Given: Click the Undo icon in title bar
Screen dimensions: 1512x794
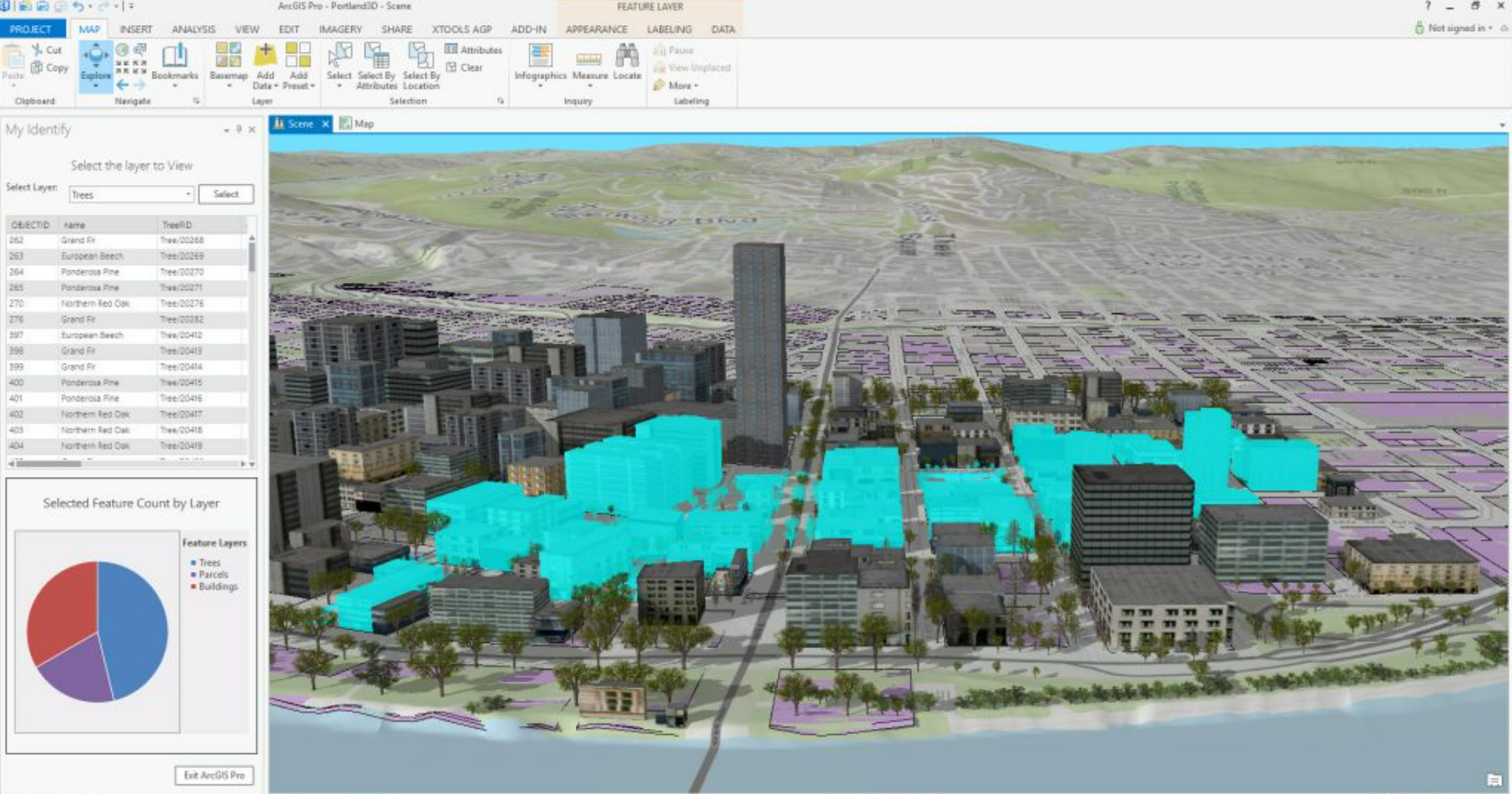Looking at the screenshot, I should (x=78, y=6).
